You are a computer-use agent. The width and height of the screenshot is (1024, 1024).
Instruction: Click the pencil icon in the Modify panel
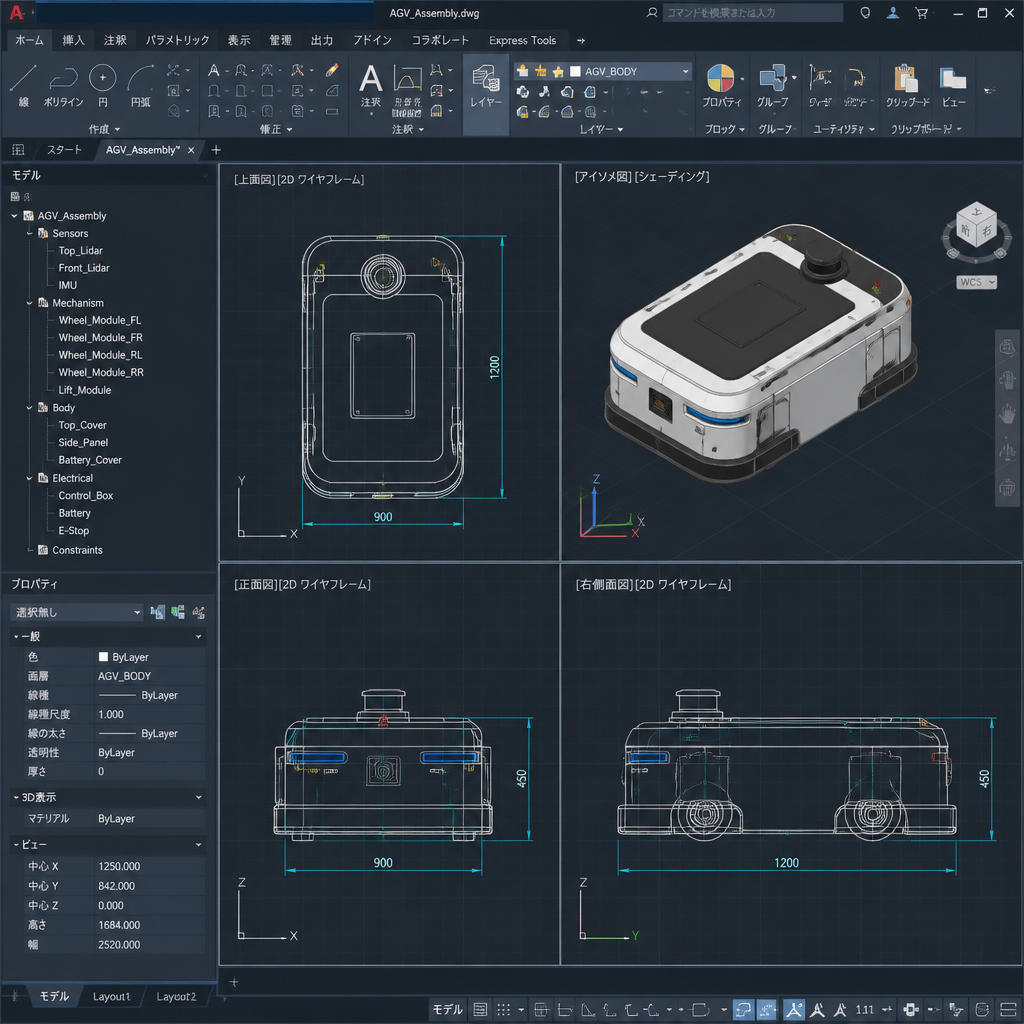click(332, 70)
